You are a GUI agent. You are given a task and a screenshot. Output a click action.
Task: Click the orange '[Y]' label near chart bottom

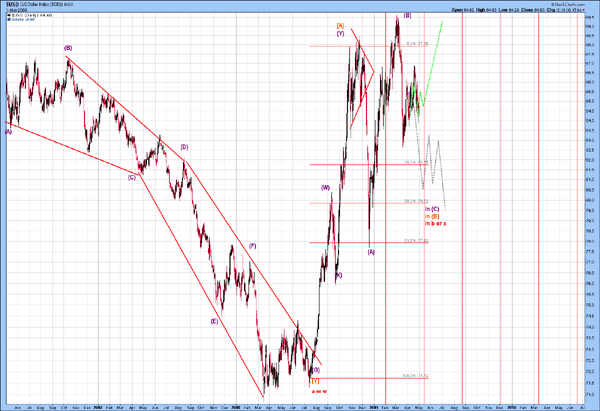pos(315,381)
